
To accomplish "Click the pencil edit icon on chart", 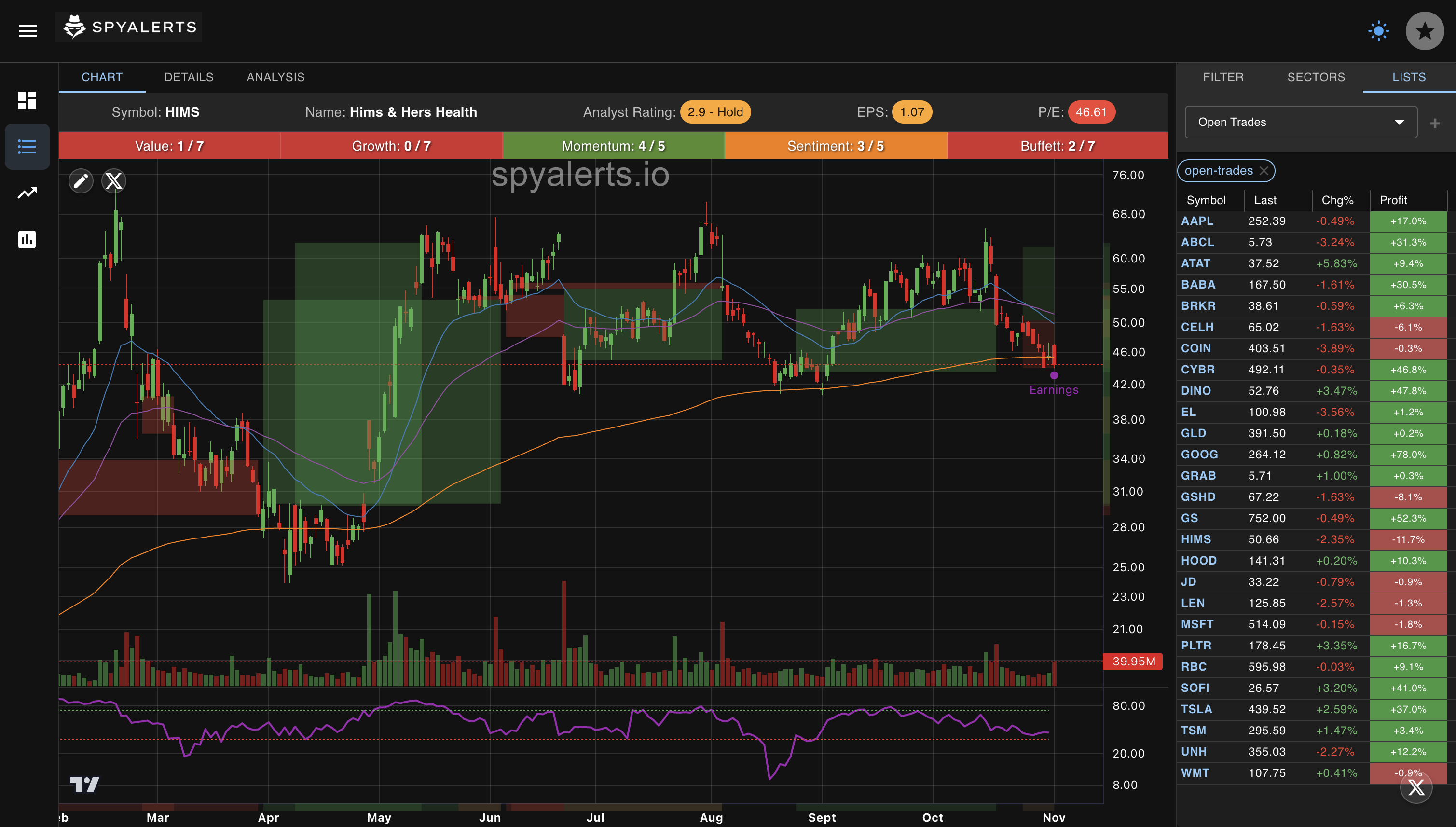I will 81,181.
